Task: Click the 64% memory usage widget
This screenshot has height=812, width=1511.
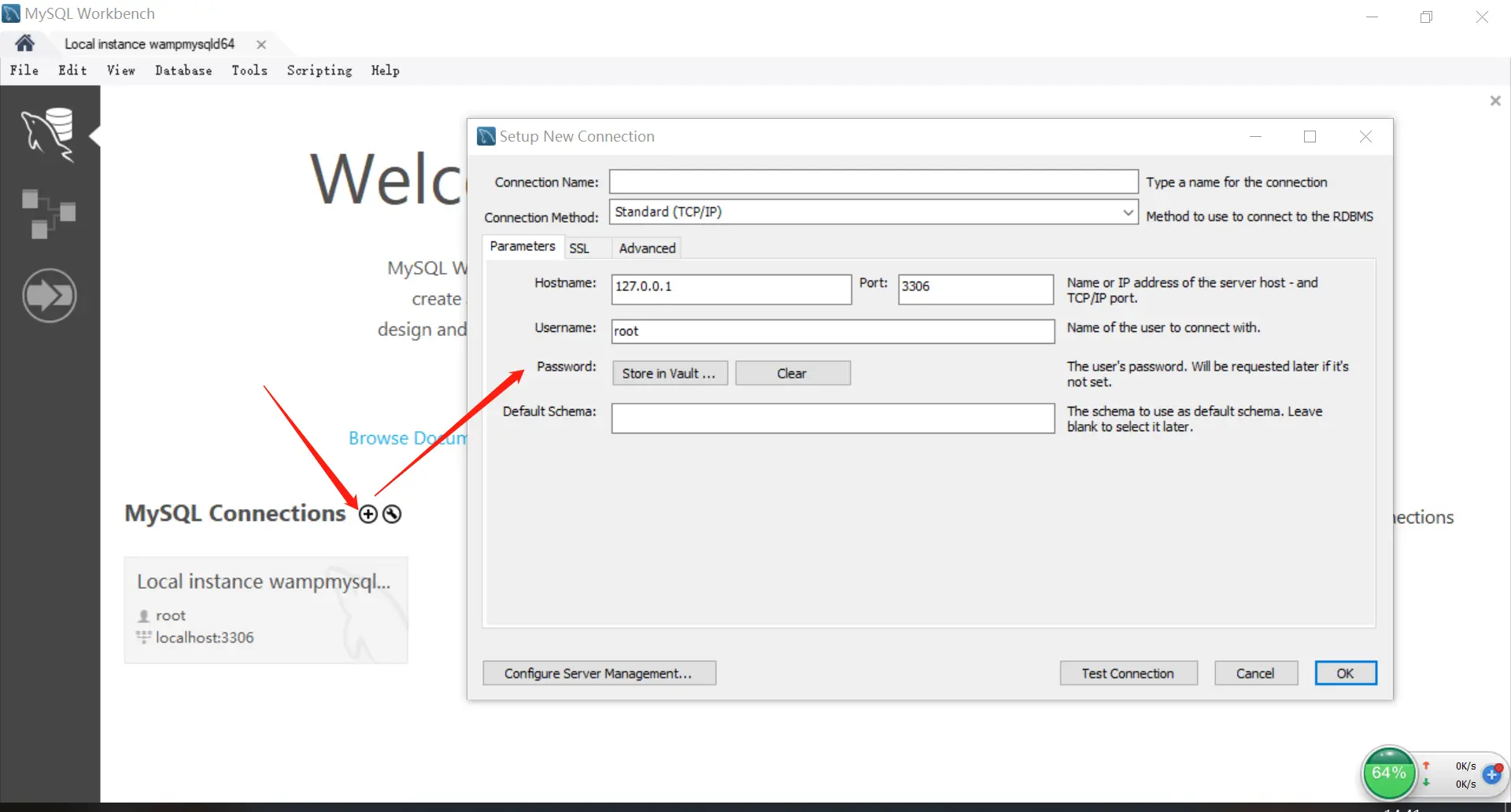Action: (1389, 773)
